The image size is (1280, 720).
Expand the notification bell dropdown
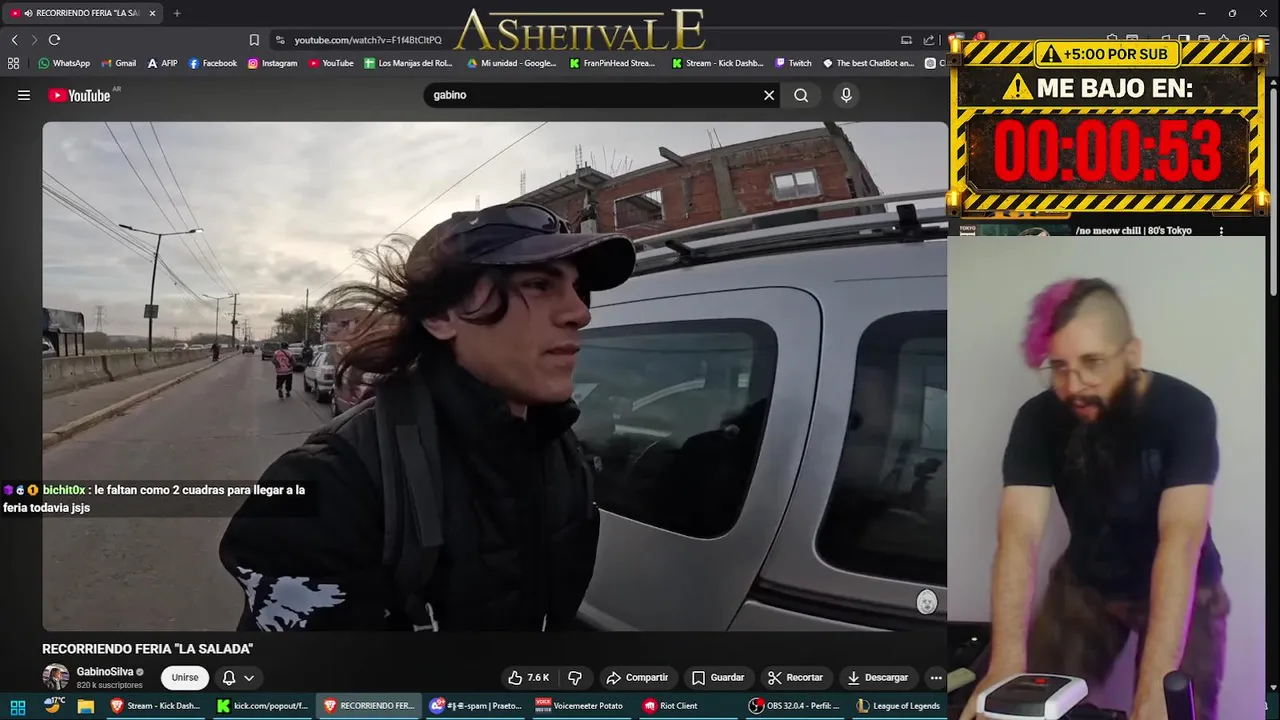click(x=238, y=677)
